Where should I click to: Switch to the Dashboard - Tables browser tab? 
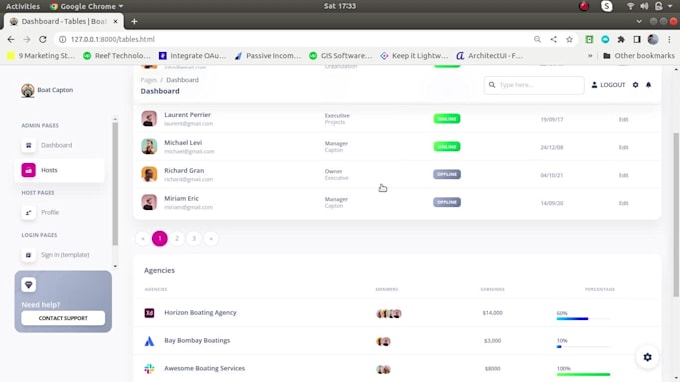[x=64, y=21]
